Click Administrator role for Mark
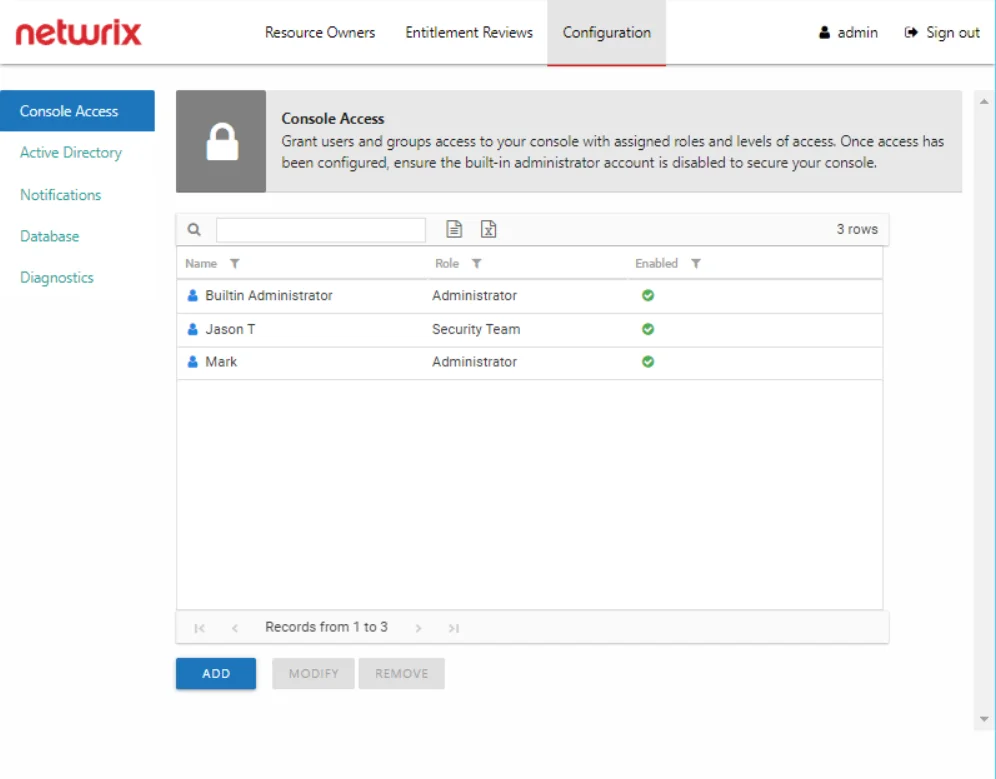Screen dimensions: 996x779 474,362
